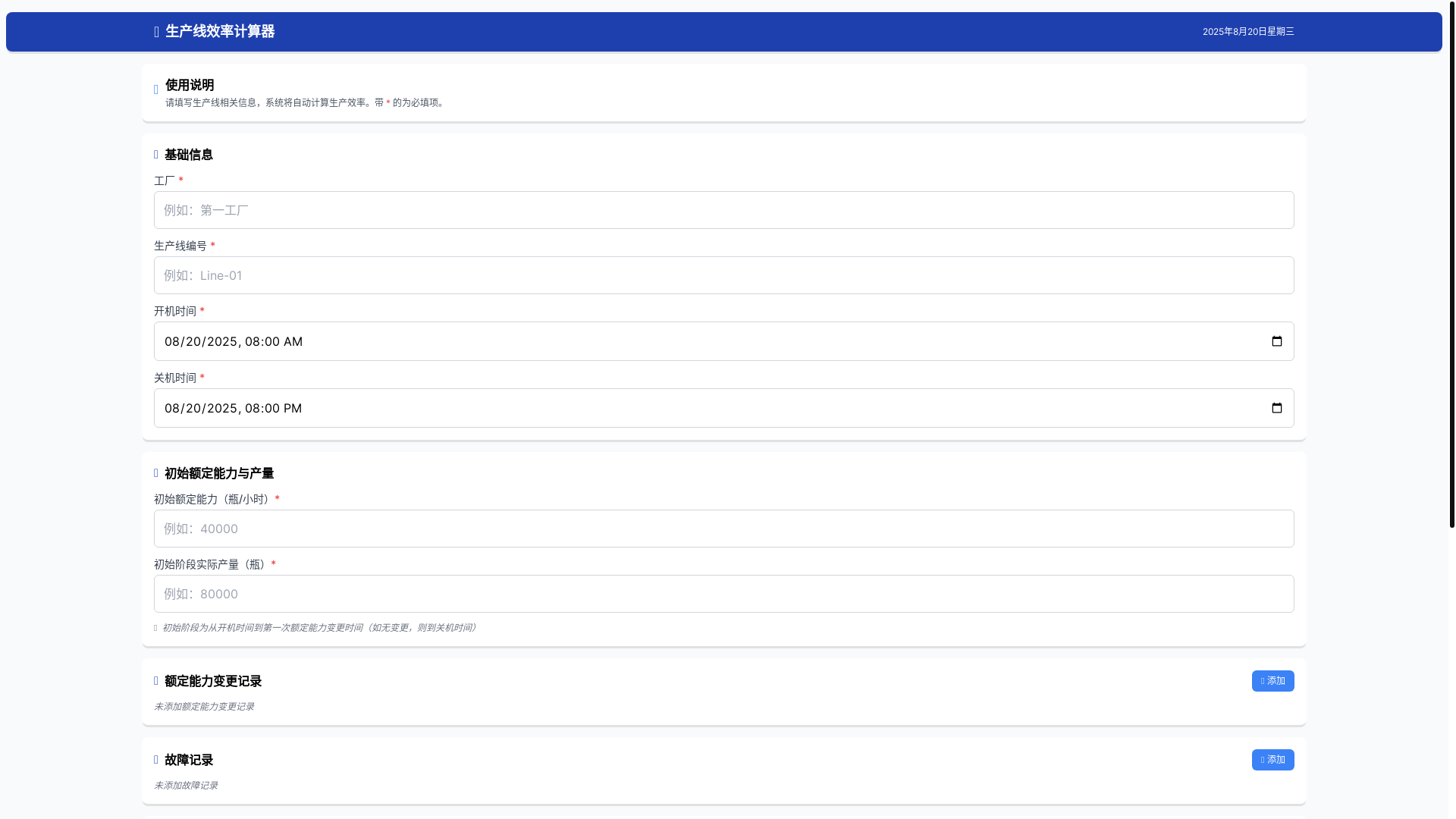The width and height of the screenshot is (1456, 819).
Task: Open calendar picker for 关机时间
Action: pyautogui.click(x=1277, y=408)
